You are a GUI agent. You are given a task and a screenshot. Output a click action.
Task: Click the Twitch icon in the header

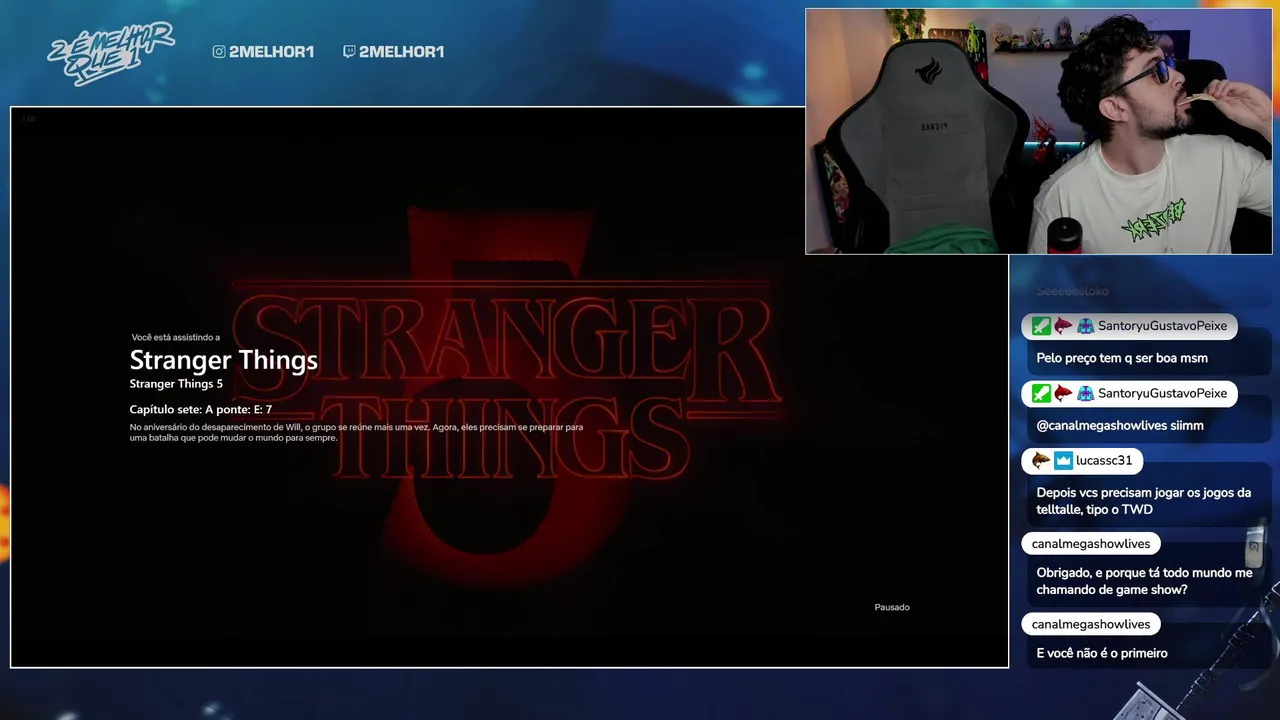[349, 52]
